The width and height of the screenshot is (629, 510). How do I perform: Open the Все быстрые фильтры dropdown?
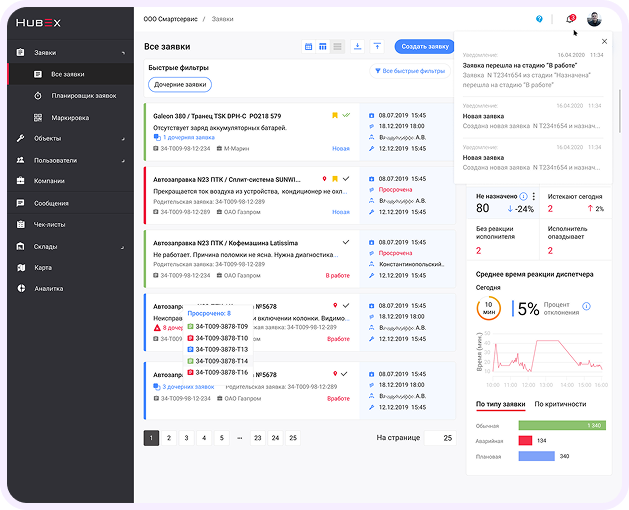409,71
